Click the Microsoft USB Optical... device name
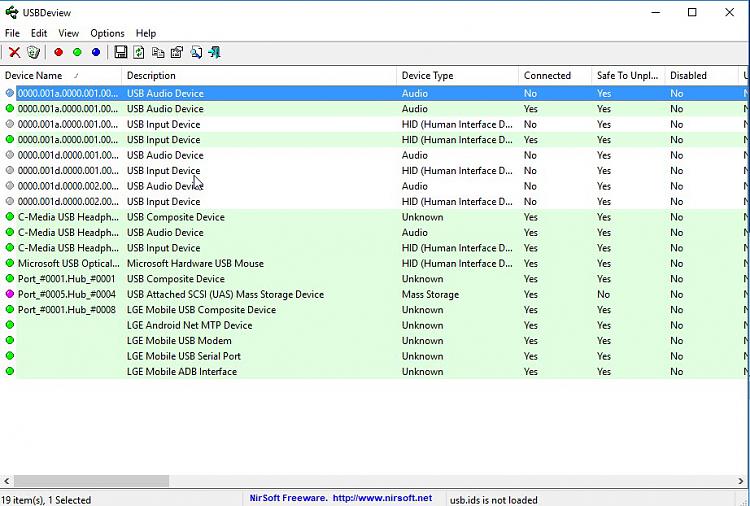The width and height of the screenshot is (750, 506). (68, 263)
